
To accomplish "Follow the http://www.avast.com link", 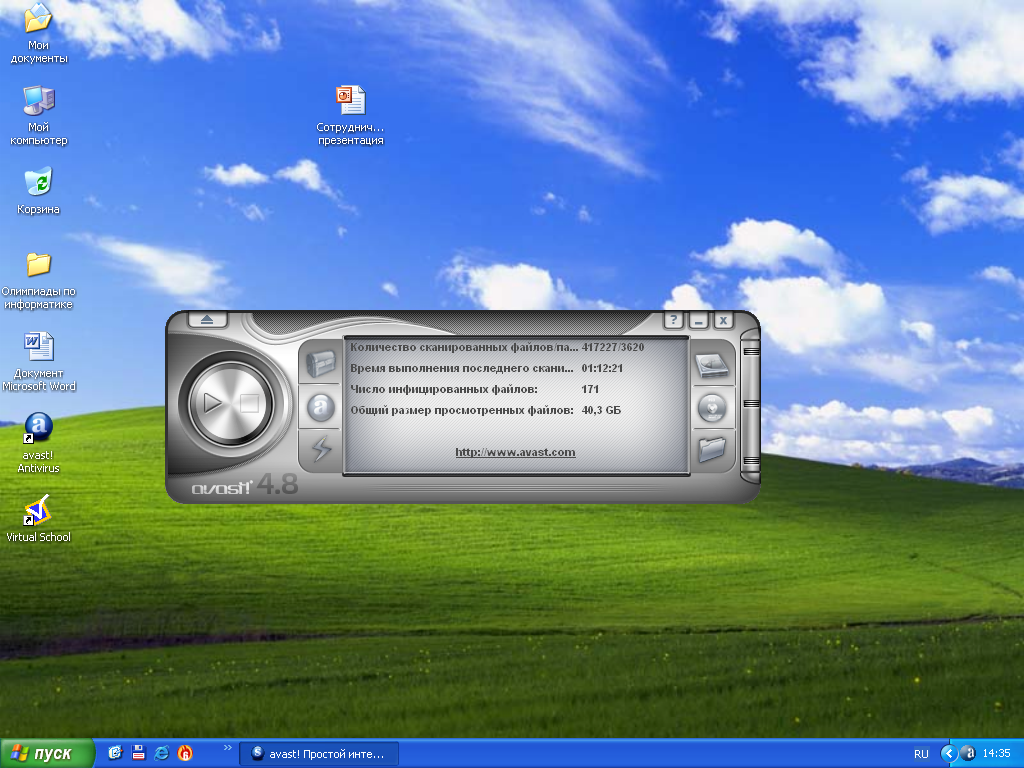I will click(x=515, y=452).
